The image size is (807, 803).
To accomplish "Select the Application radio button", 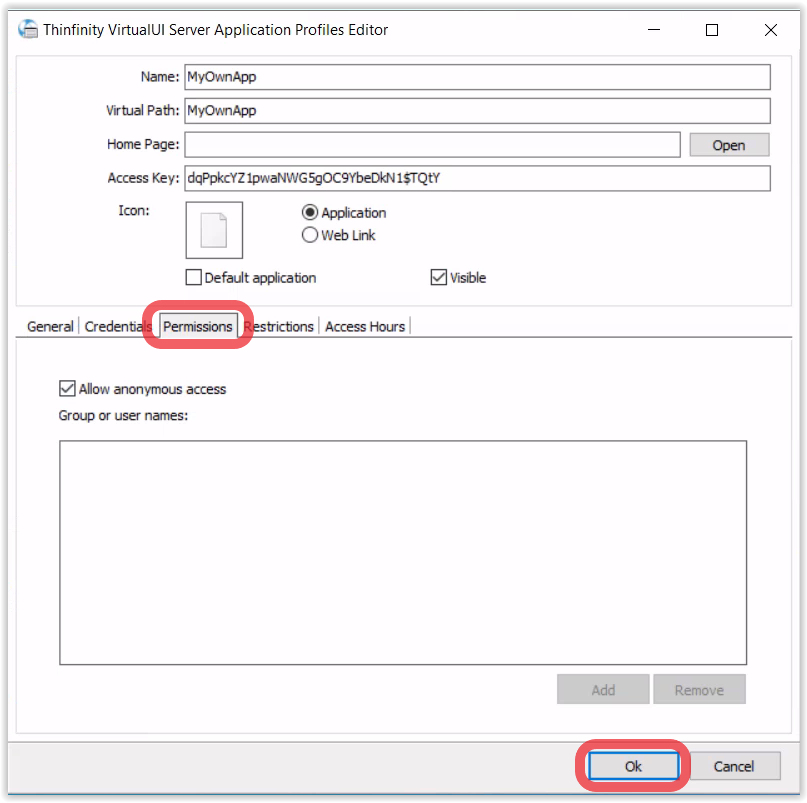I will pos(309,213).
